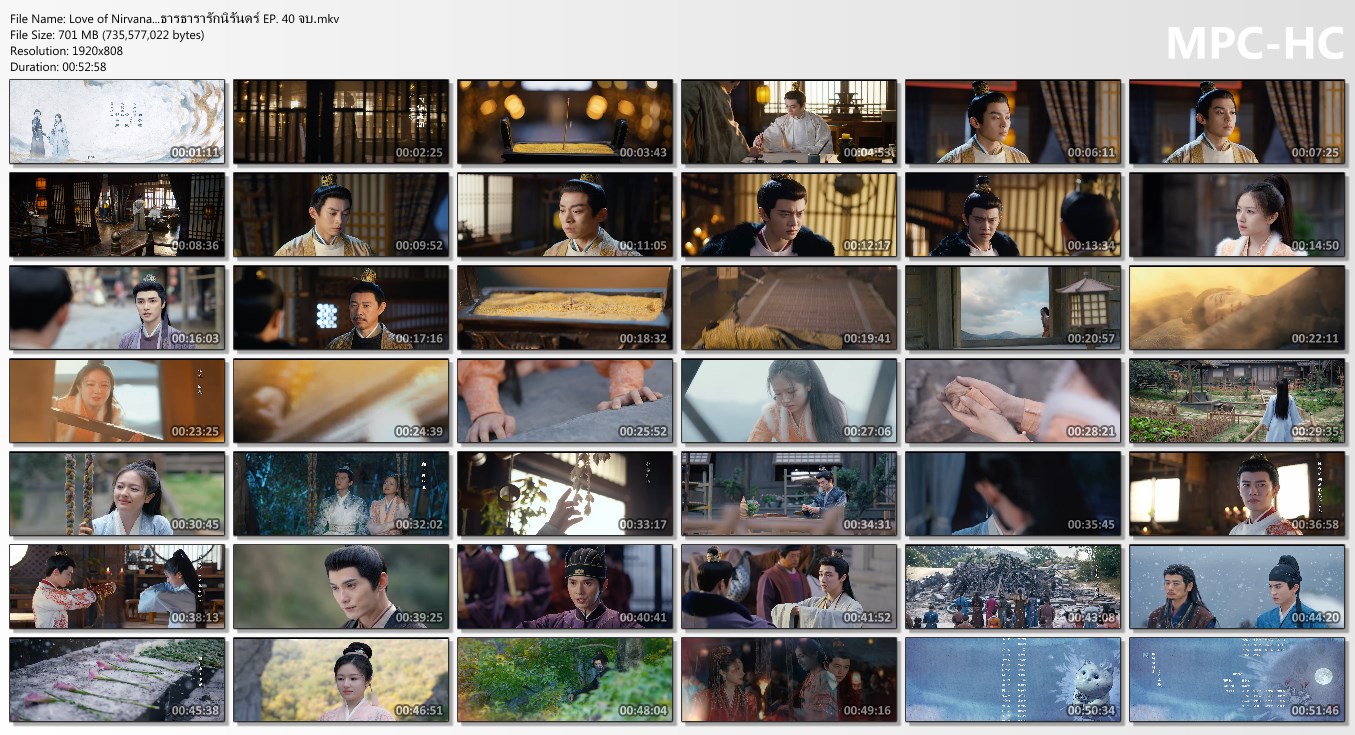Click the frame stamped 00:41:52
Viewport: 1355px width, 735px height.
[789, 586]
